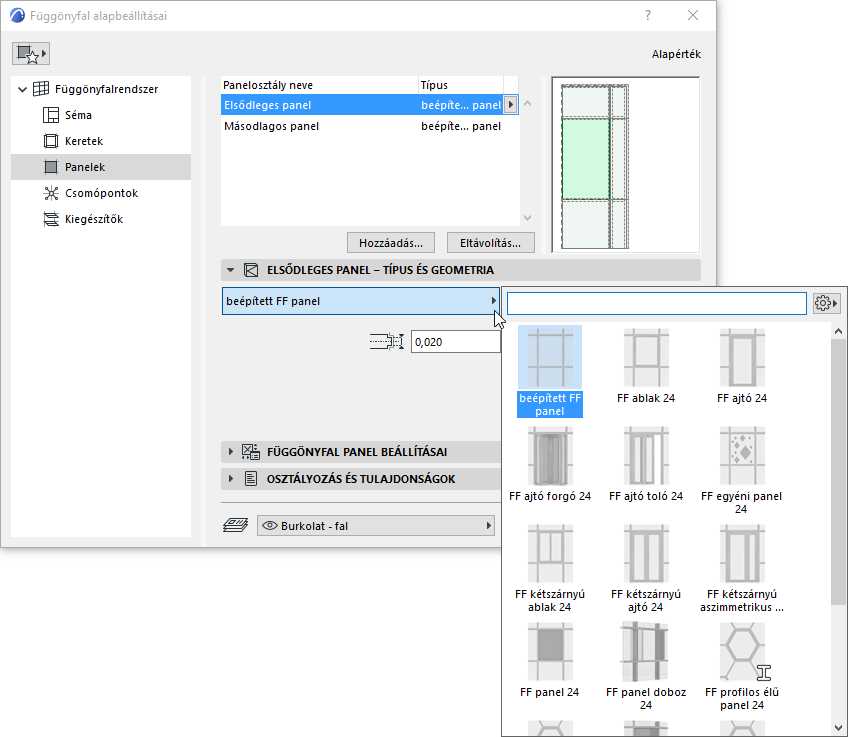The width and height of the screenshot is (848, 737).
Task: Open the Burkolat - fal layer dropdown
Action: pos(376,526)
